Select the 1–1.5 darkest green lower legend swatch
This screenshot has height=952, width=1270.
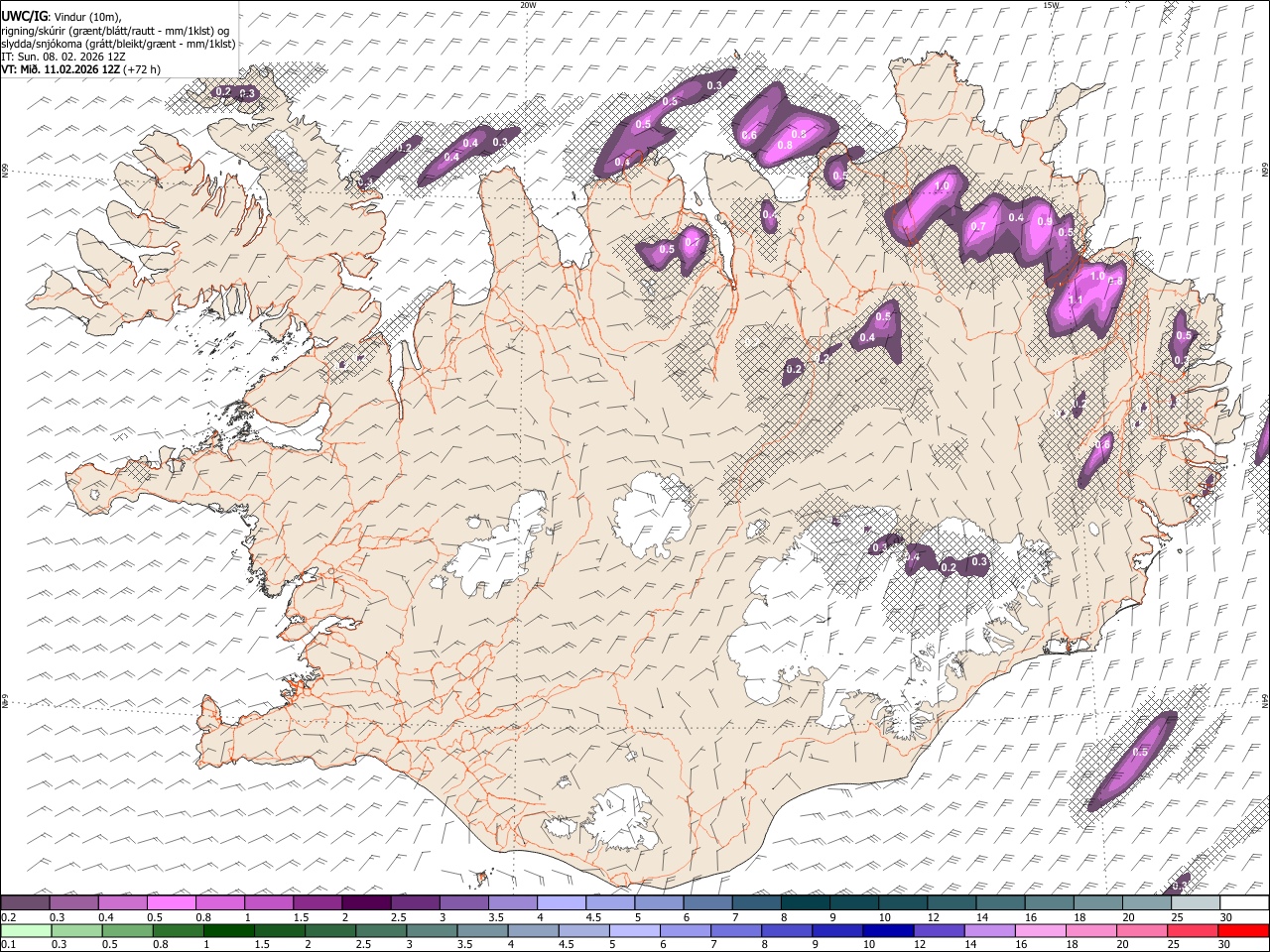point(230,930)
